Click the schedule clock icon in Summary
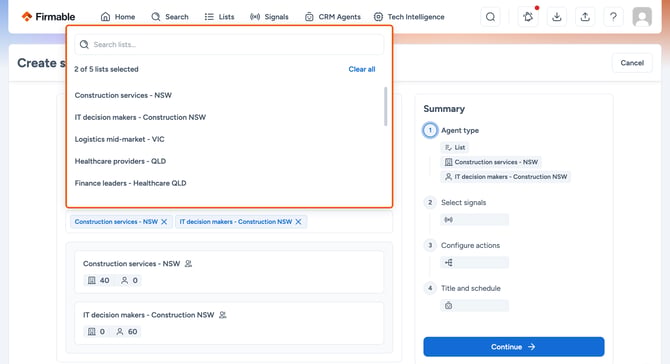This screenshot has height=364, width=670. tap(448, 305)
